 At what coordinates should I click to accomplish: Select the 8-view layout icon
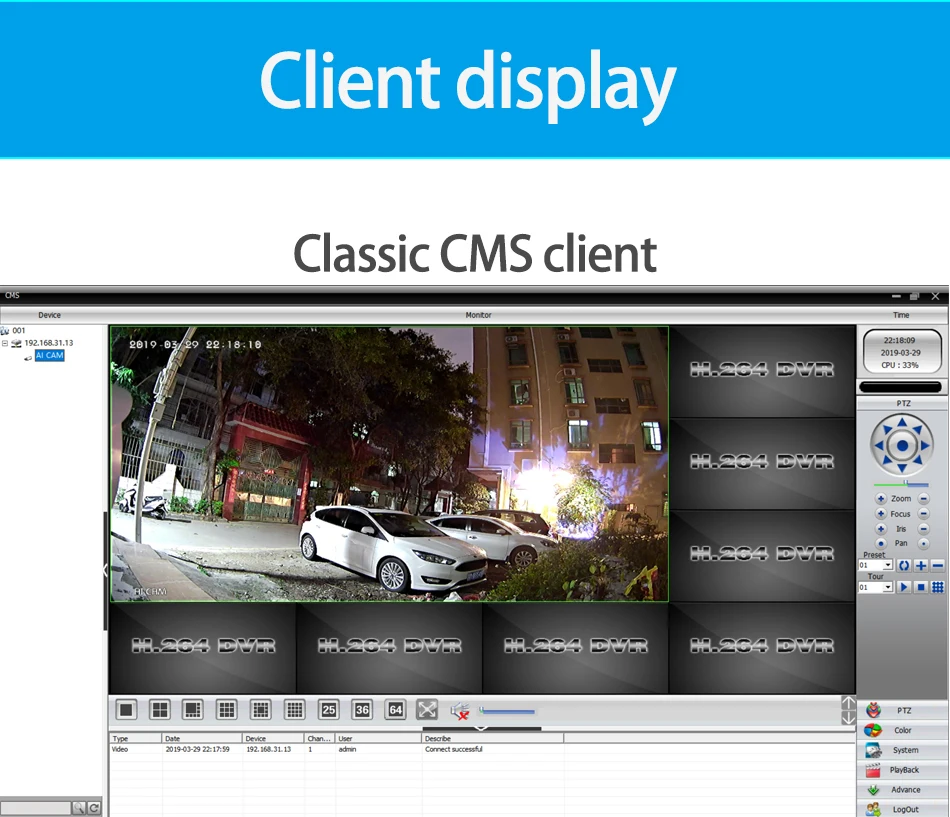coord(193,709)
